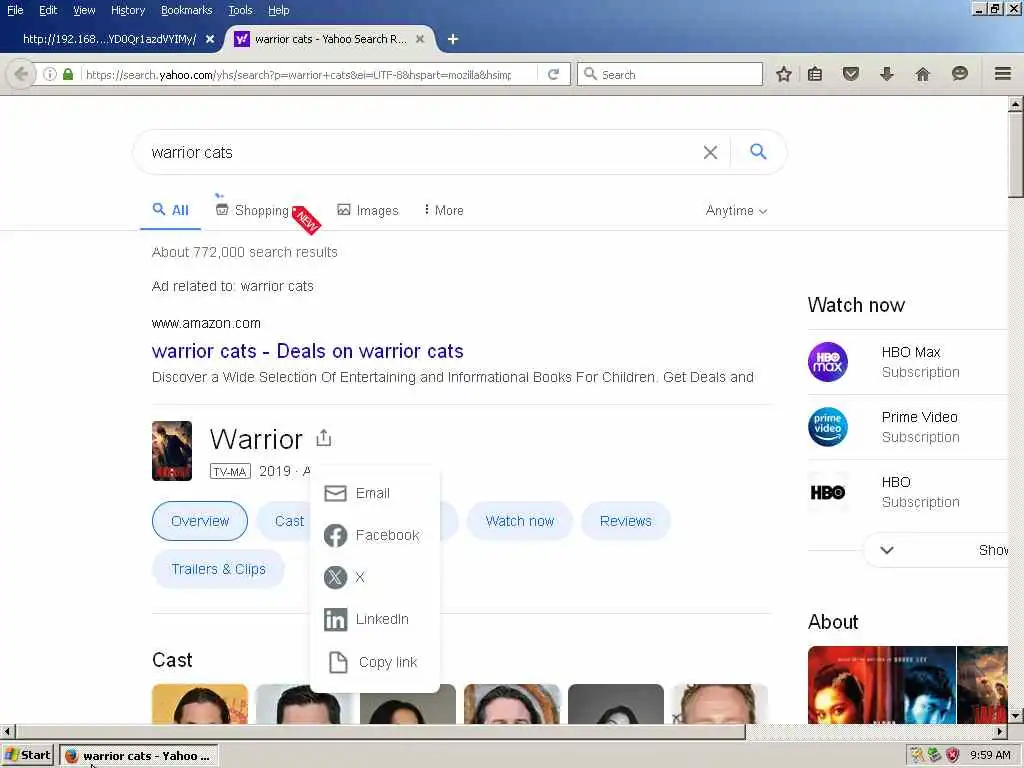Click share icon next to Warrior title
Image resolution: width=1024 pixels, height=768 pixels.
point(323,438)
